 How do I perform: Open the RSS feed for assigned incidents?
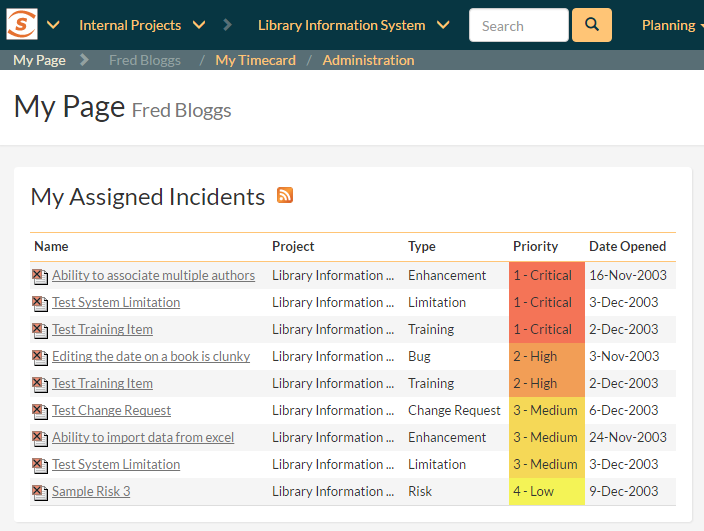point(285,196)
